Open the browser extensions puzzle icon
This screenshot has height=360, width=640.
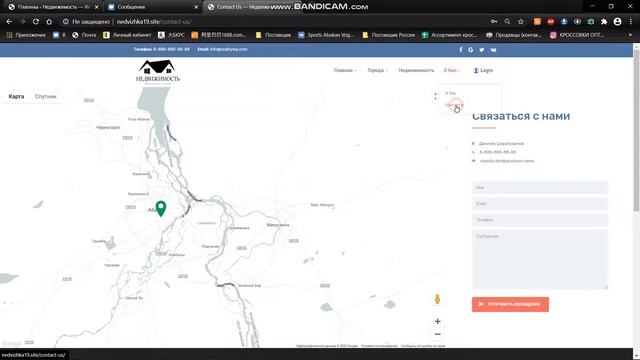(x=604, y=22)
